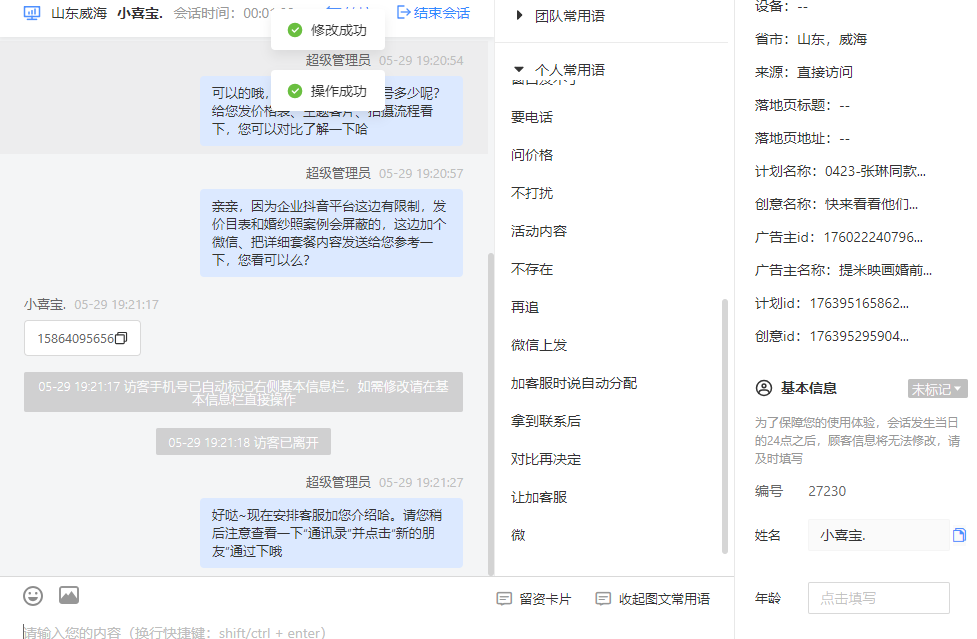Click the 访客已离开 system notice
Image resolution: width=977 pixels, height=639 pixels.
243,442
